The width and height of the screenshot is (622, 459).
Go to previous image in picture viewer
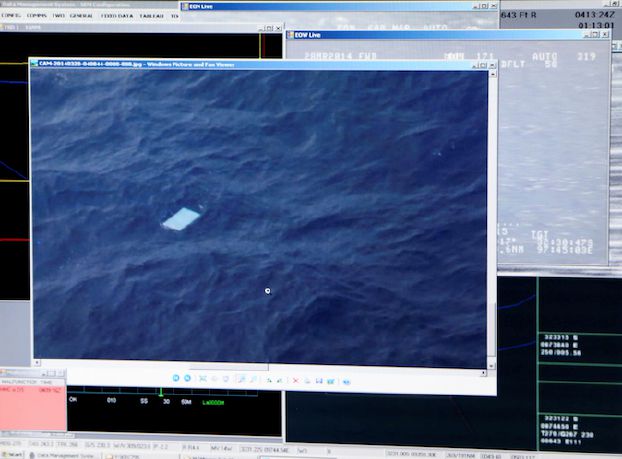[x=175, y=380]
